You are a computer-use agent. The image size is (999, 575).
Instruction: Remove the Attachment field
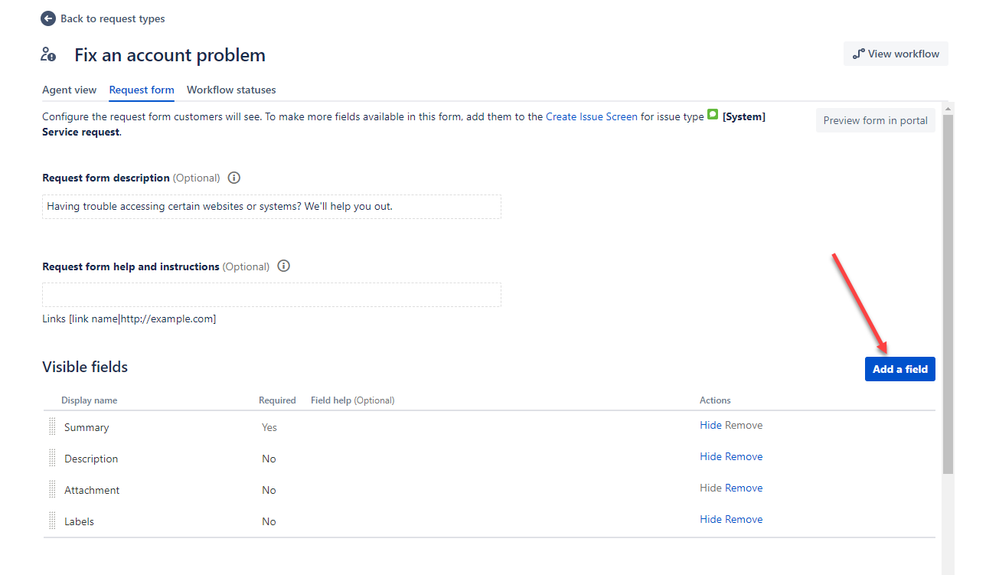pyautogui.click(x=744, y=488)
